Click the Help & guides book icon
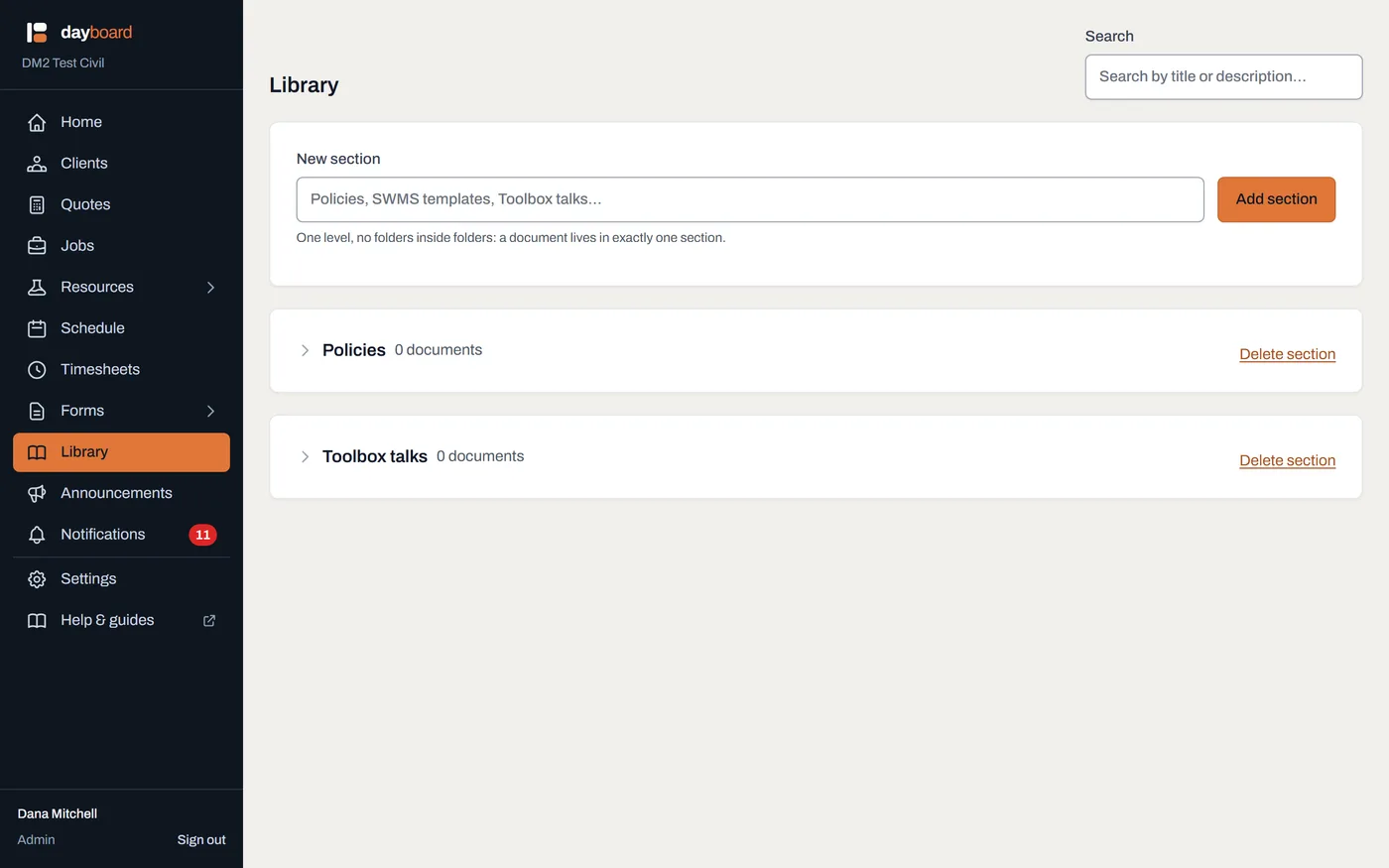The height and width of the screenshot is (868, 1389). (x=37, y=620)
